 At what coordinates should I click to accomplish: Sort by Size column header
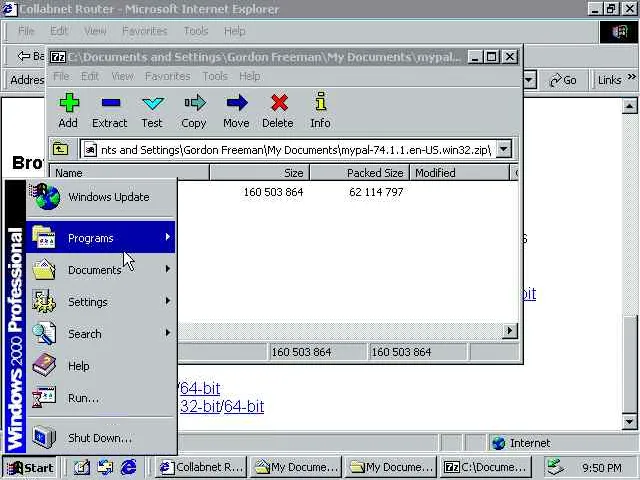260,173
